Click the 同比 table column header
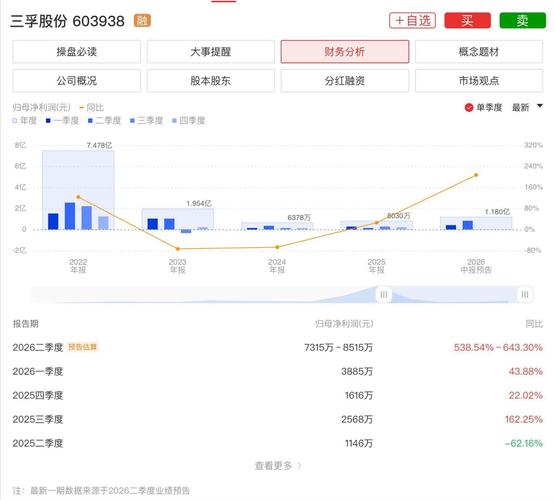 pos(534,324)
